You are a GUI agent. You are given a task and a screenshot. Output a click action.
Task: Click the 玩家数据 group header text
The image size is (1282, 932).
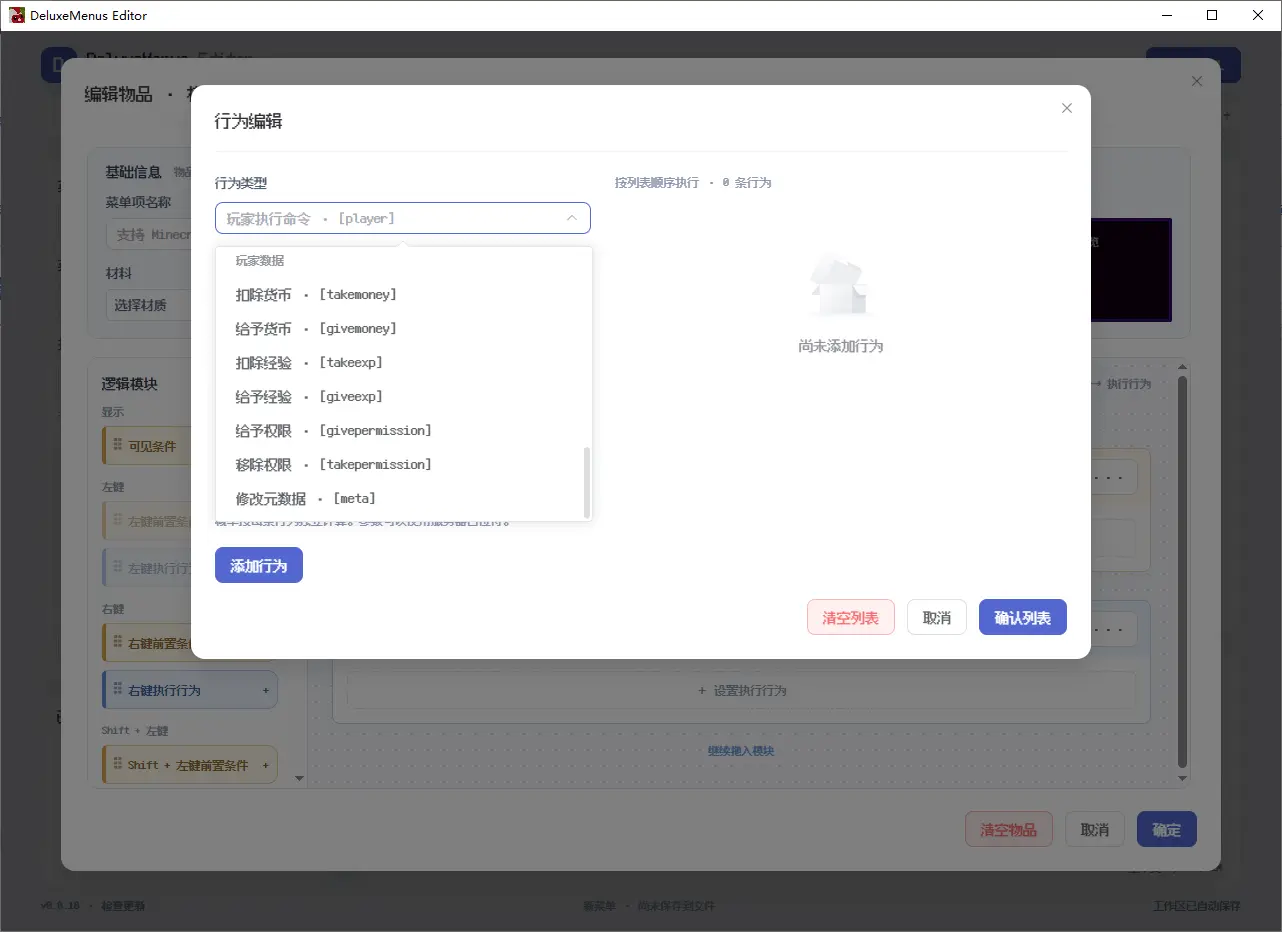[x=260, y=261]
